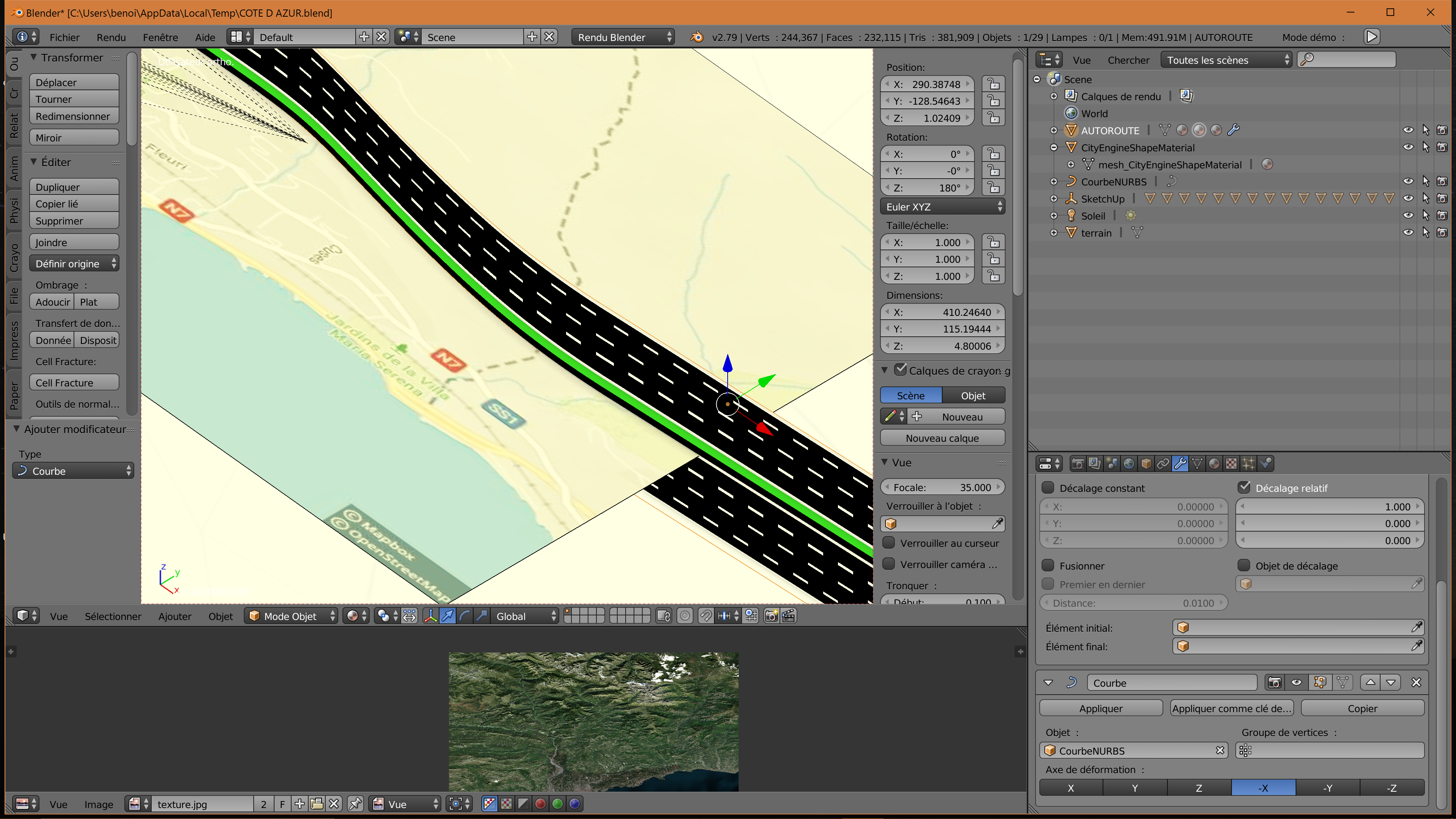Open the Fenêtre menu
Image resolution: width=1456 pixels, height=819 pixels.
[160, 37]
